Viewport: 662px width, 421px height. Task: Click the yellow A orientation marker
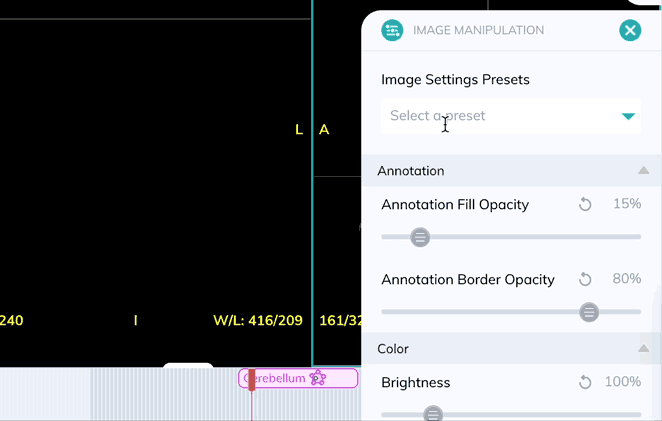[324, 130]
